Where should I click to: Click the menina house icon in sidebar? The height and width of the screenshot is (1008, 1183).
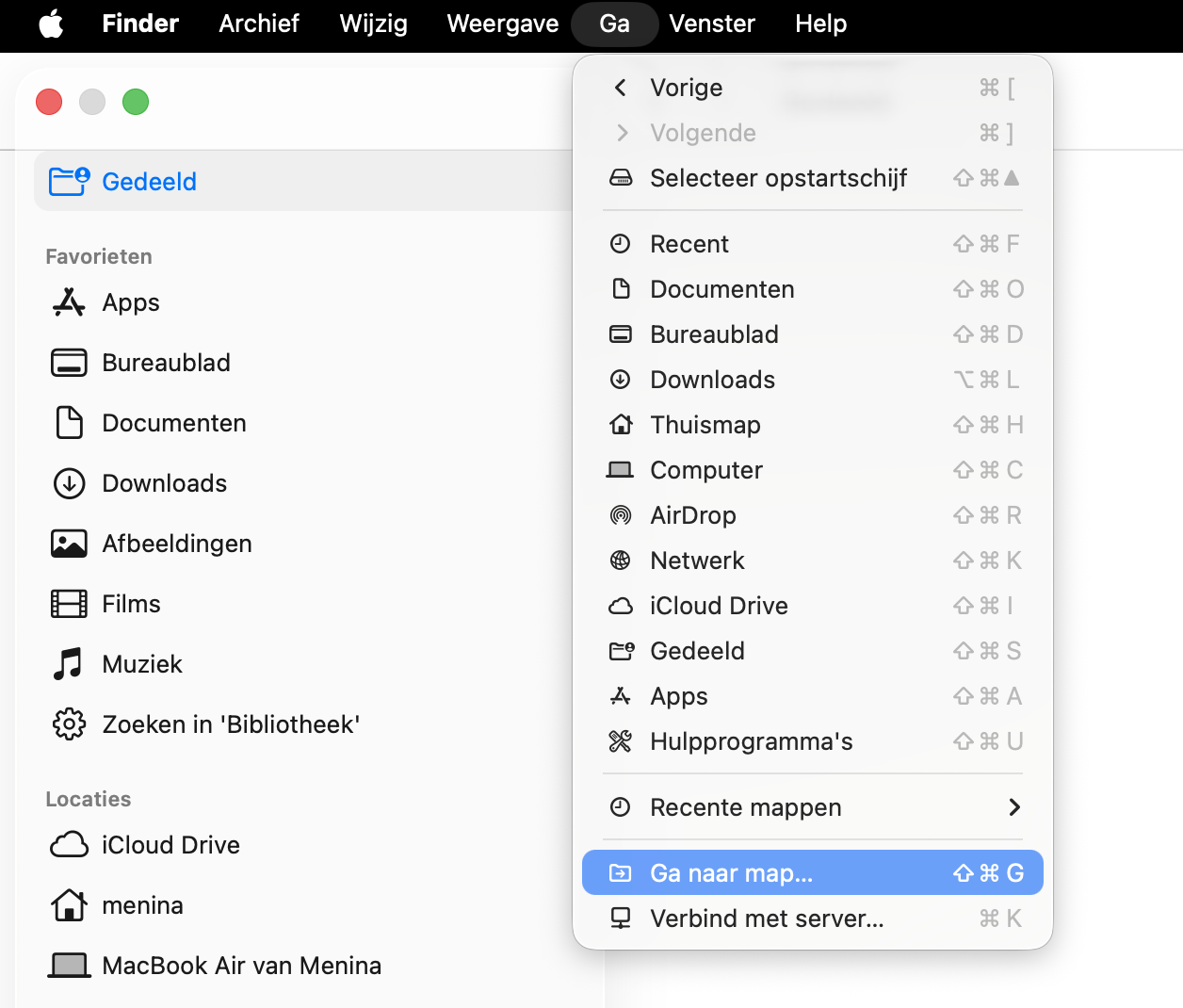[69, 905]
